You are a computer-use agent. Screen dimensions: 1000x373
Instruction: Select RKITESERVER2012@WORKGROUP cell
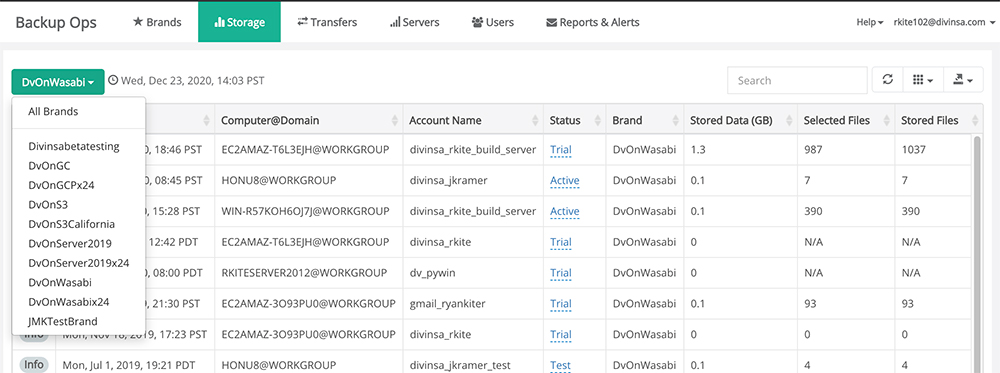click(304, 273)
